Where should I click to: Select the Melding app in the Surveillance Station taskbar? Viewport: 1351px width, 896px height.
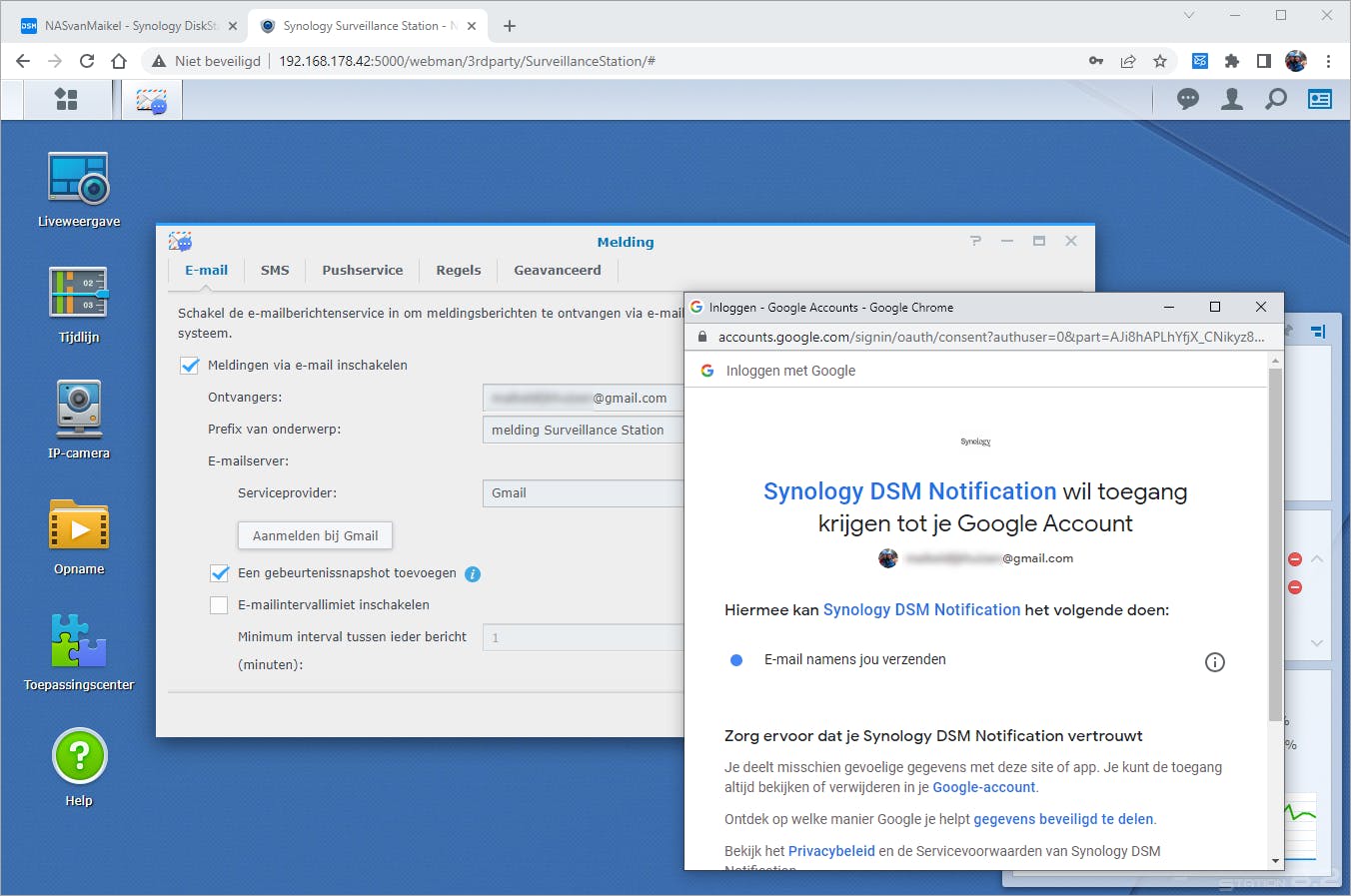[152, 100]
